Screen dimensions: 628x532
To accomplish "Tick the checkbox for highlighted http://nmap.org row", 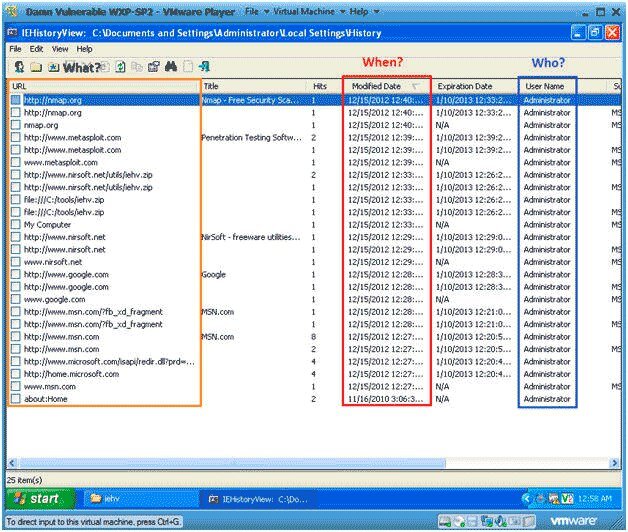I will [x=16, y=100].
